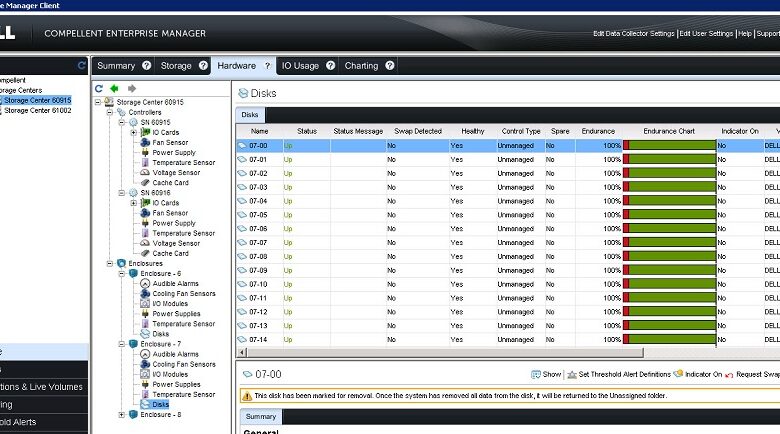Click the Storage tab help icon
The height and width of the screenshot is (434, 780).
click(203, 65)
